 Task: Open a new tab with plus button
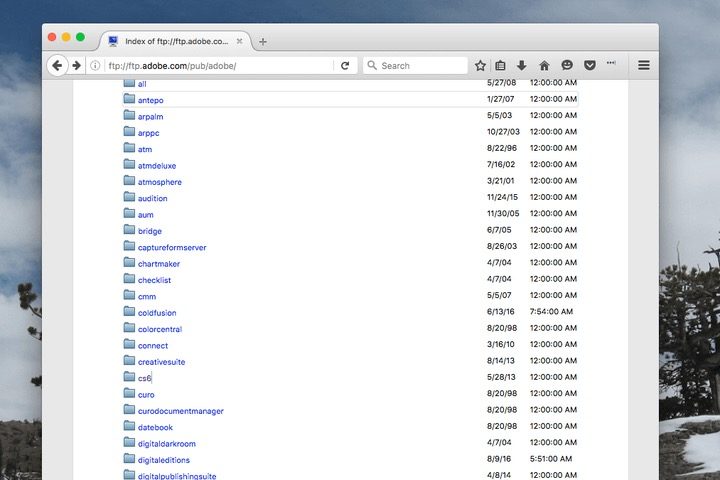[x=263, y=42]
